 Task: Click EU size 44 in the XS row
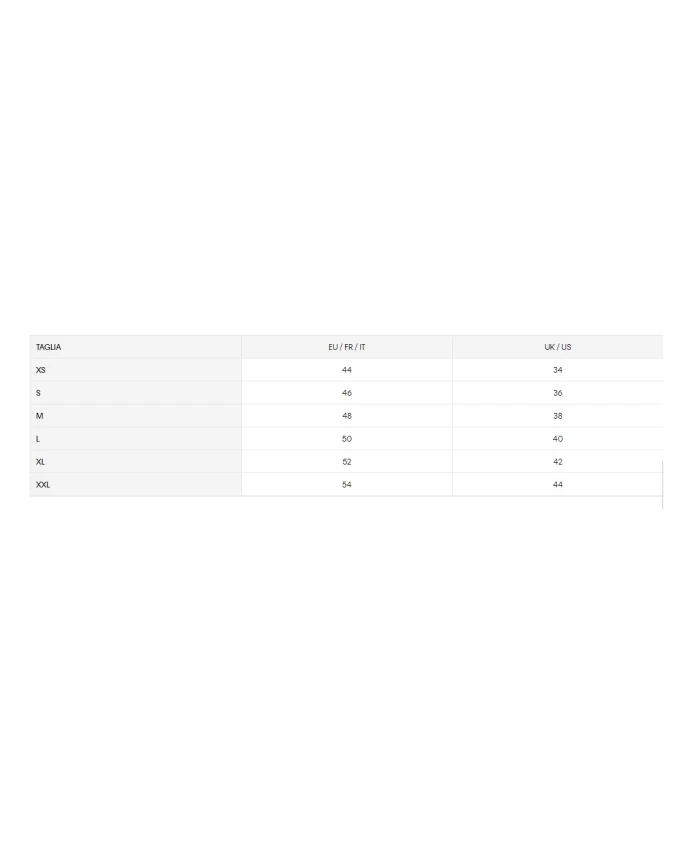click(x=347, y=370)
